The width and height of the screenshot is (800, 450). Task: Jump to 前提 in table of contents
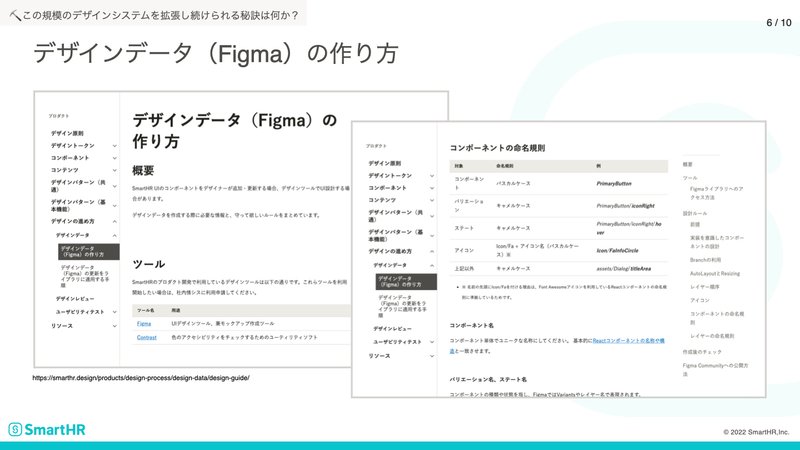pos(695,224)
